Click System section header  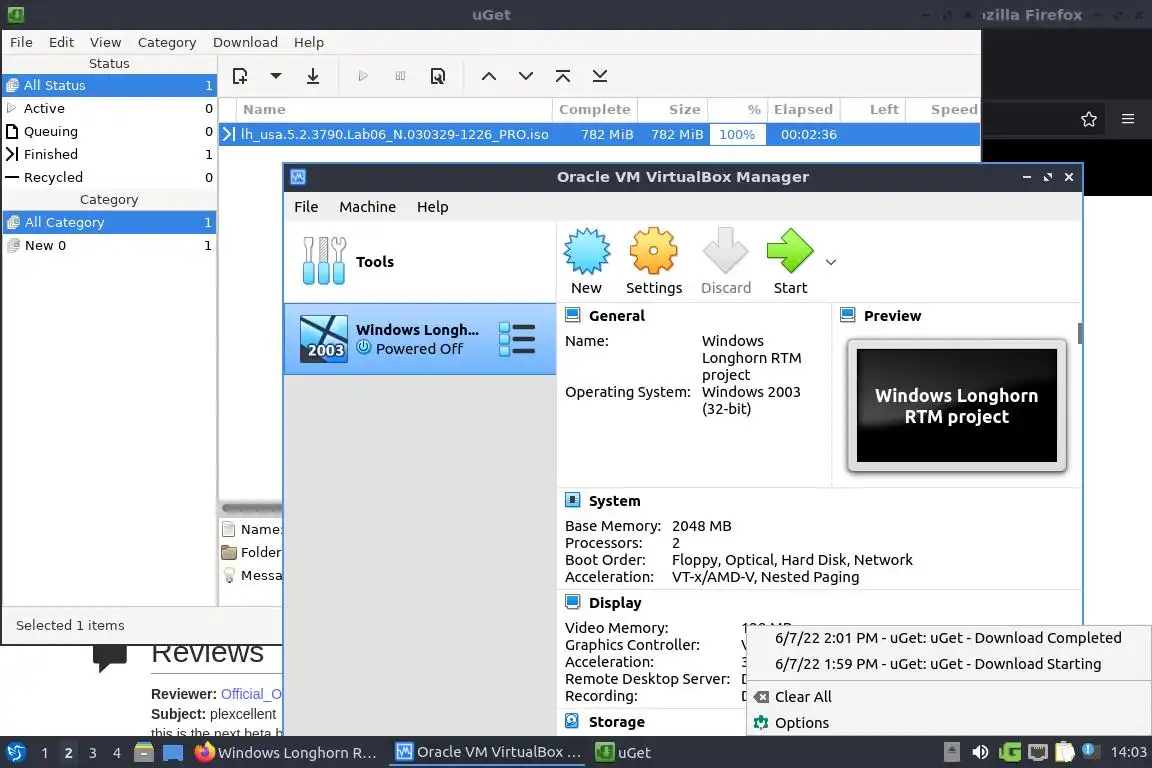pyautogui.click(x=614, y=501)
